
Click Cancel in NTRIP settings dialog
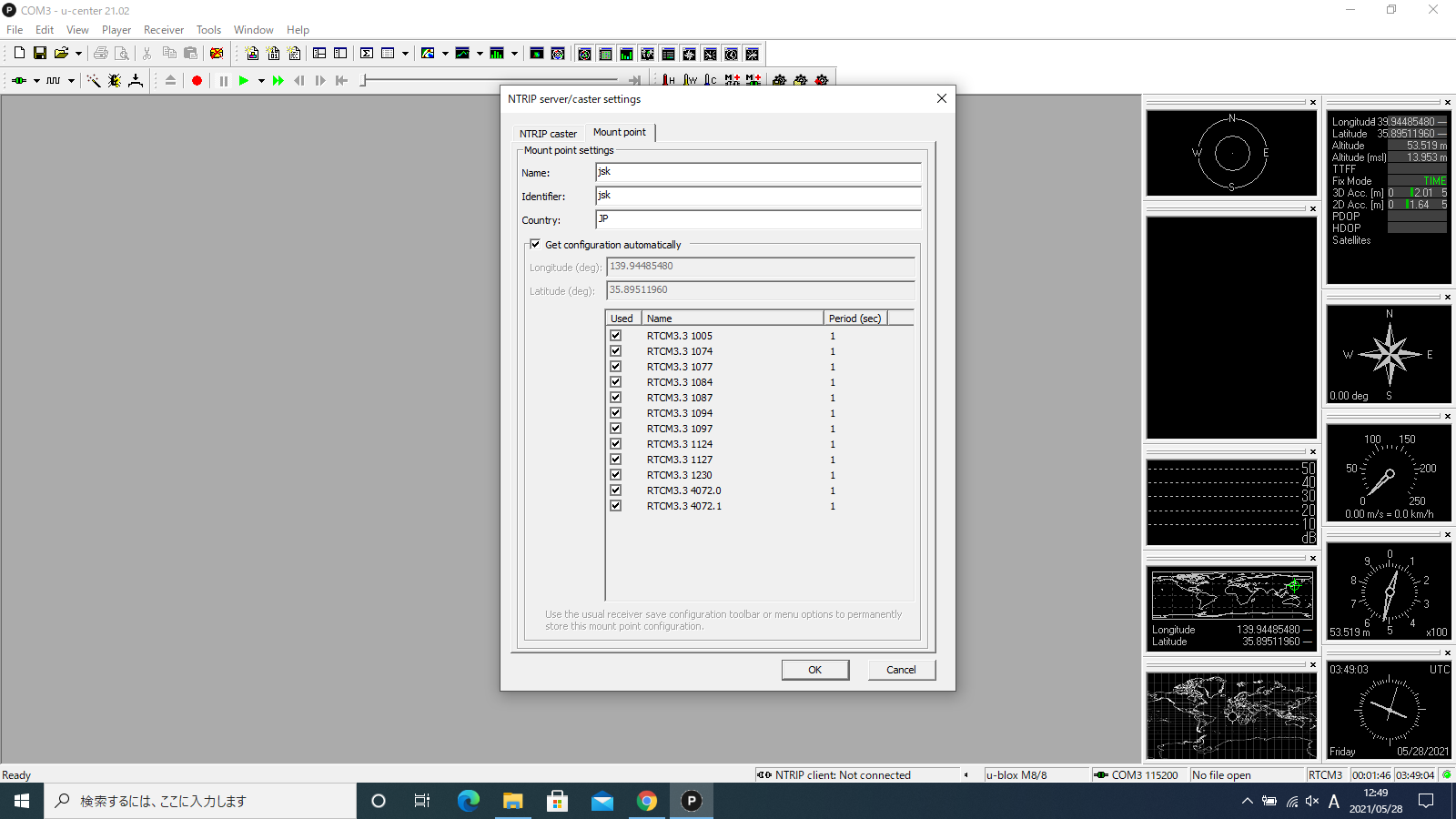[x=901, y=670]
